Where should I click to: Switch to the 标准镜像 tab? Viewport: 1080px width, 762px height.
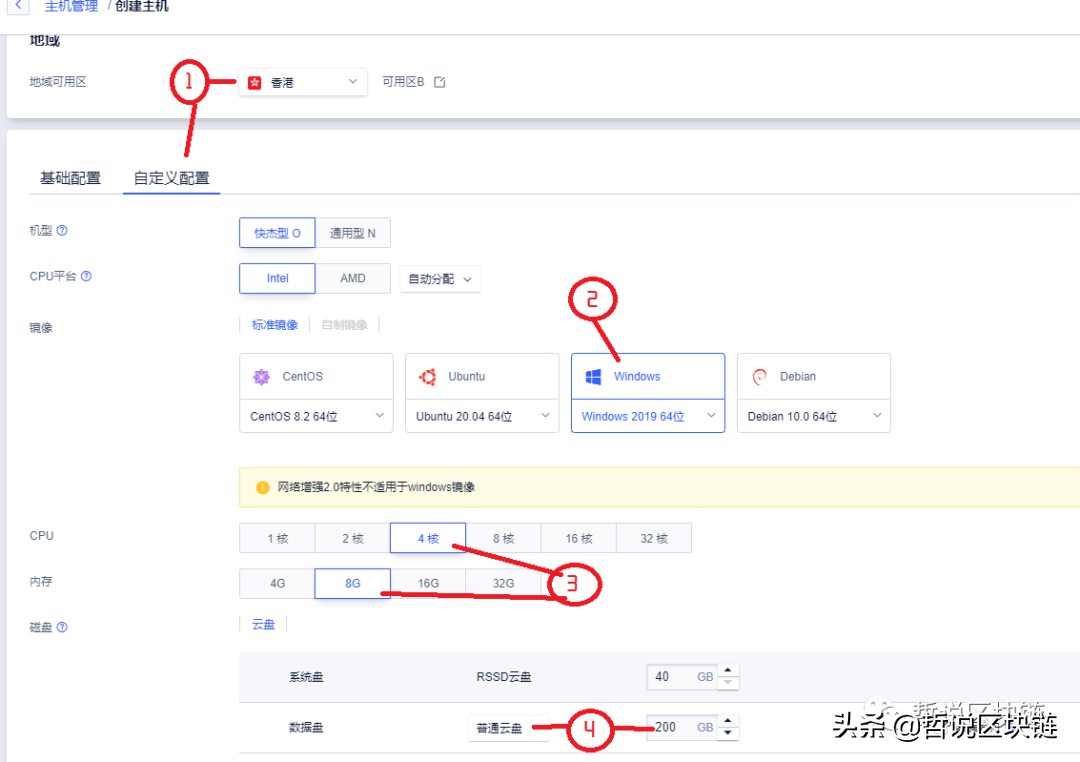[275, 325]
